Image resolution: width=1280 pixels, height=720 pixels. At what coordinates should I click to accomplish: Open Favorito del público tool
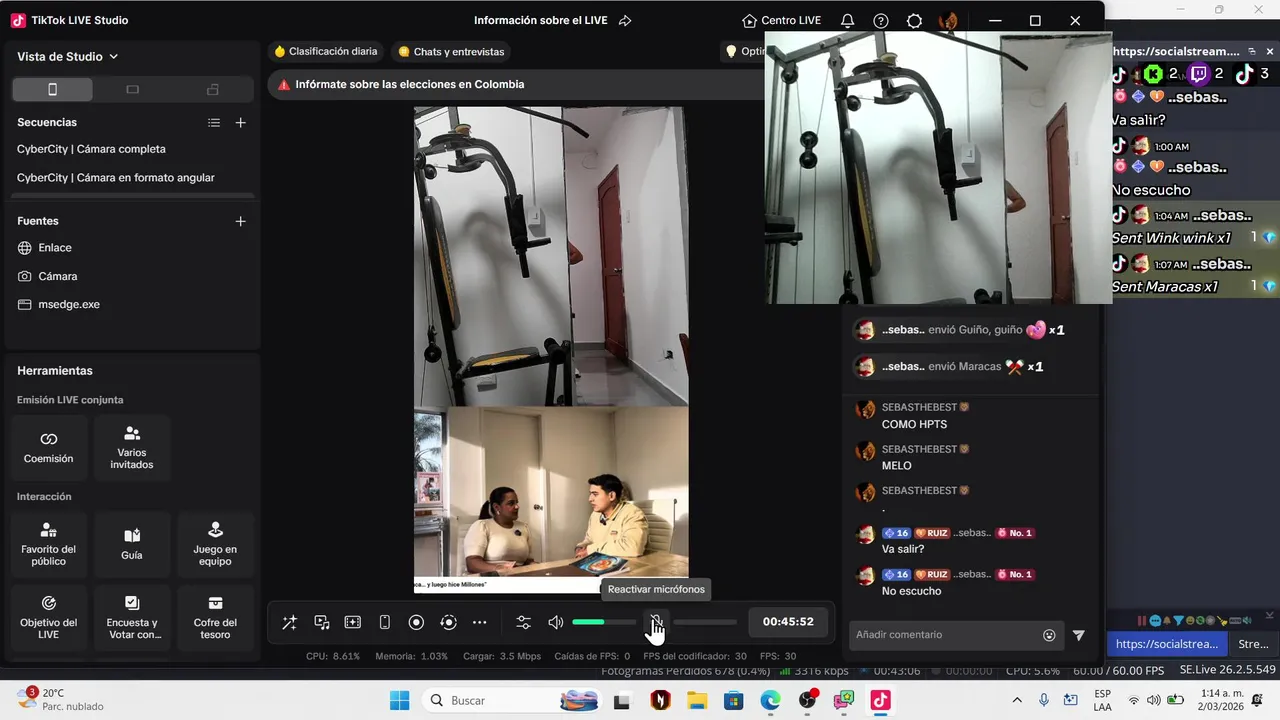click(x=49, y=544)
